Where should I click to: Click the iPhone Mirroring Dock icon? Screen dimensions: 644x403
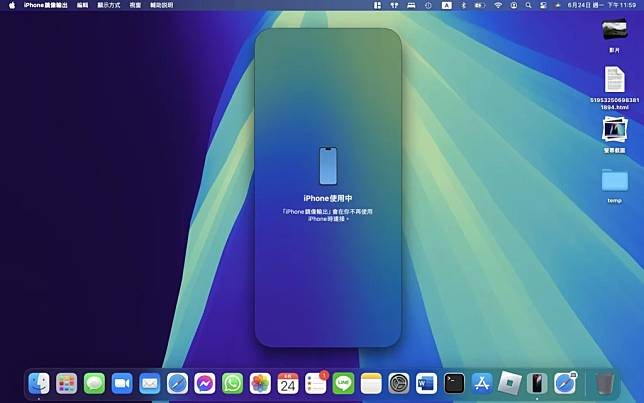[x=537, y=383]
